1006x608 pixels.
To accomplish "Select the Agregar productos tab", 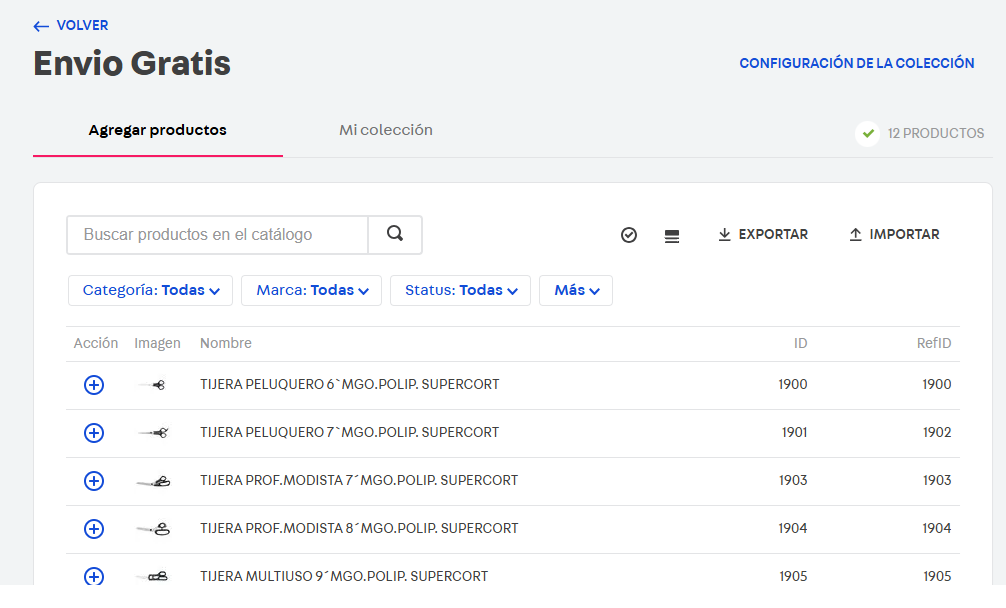I will 158,131.
